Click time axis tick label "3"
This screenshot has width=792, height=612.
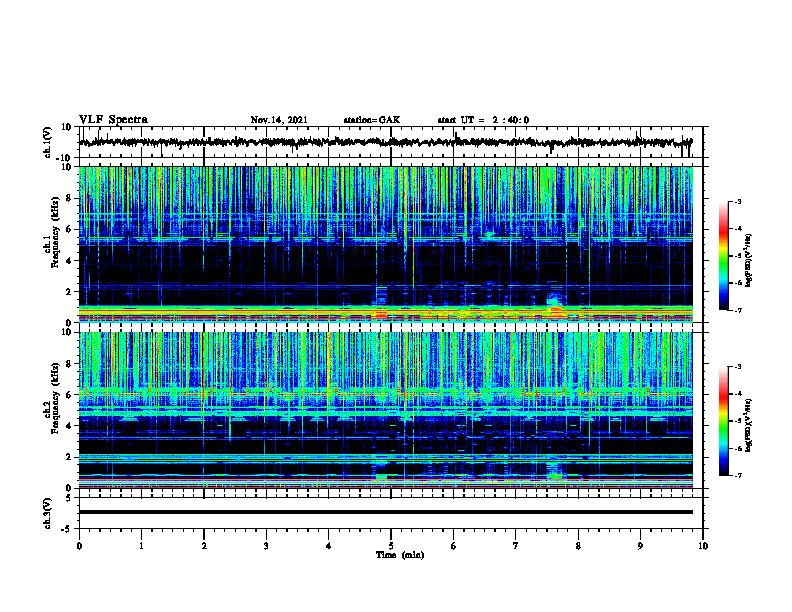coord(266,546)
